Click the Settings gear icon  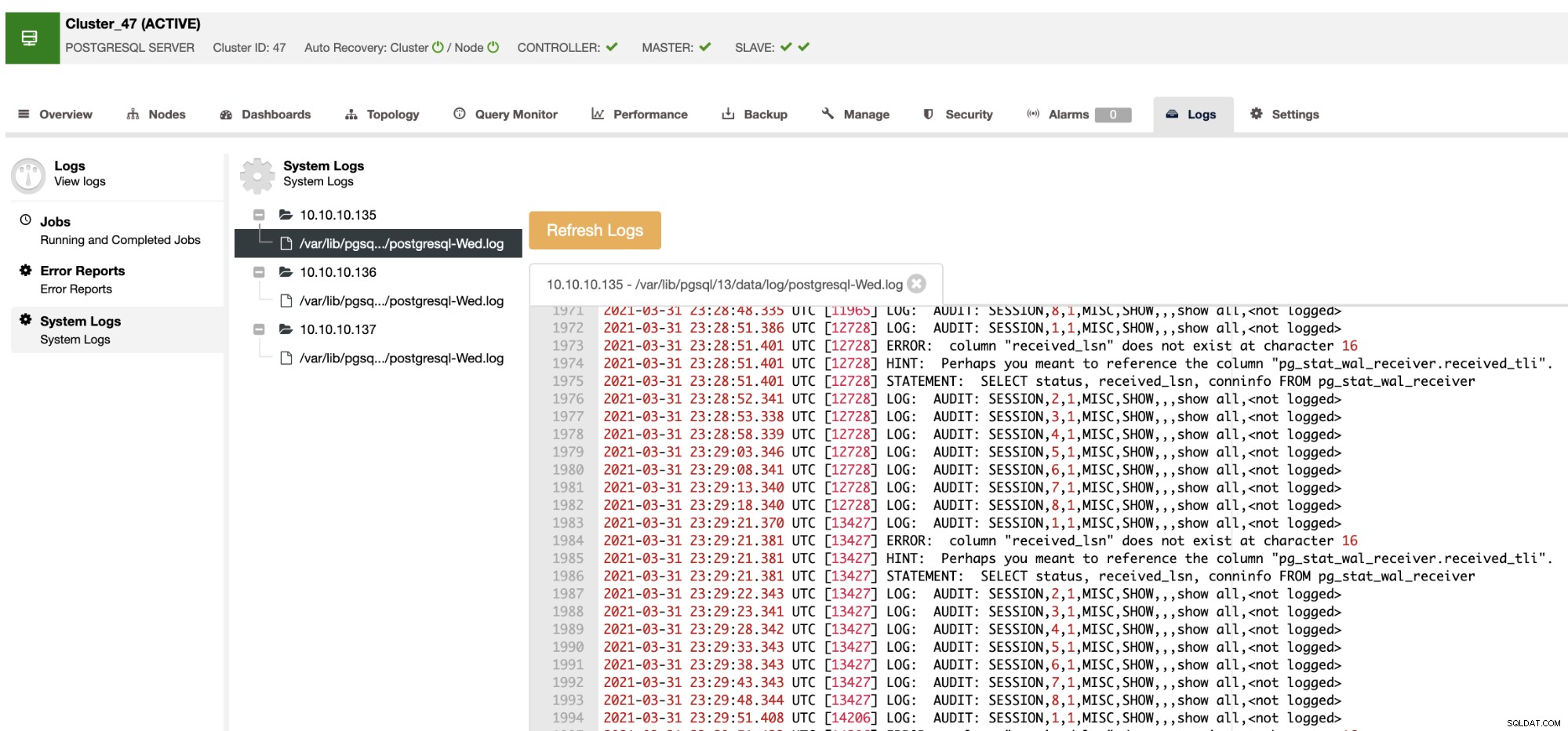pyautogui.click(x=1256, y=114)
